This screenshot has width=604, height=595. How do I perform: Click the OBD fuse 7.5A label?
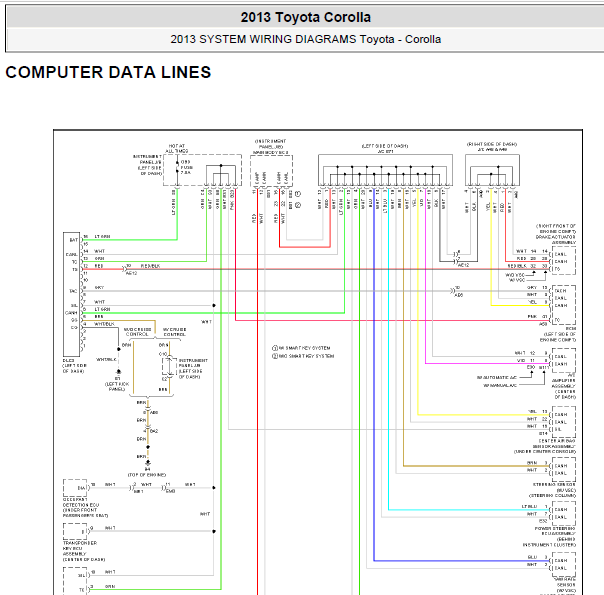click(186, 167)
